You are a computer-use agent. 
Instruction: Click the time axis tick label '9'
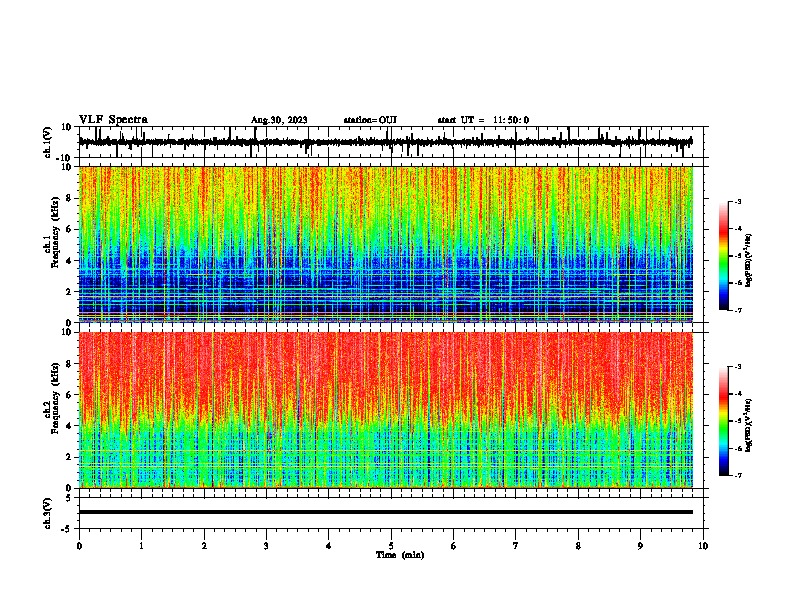coord(640,546)
